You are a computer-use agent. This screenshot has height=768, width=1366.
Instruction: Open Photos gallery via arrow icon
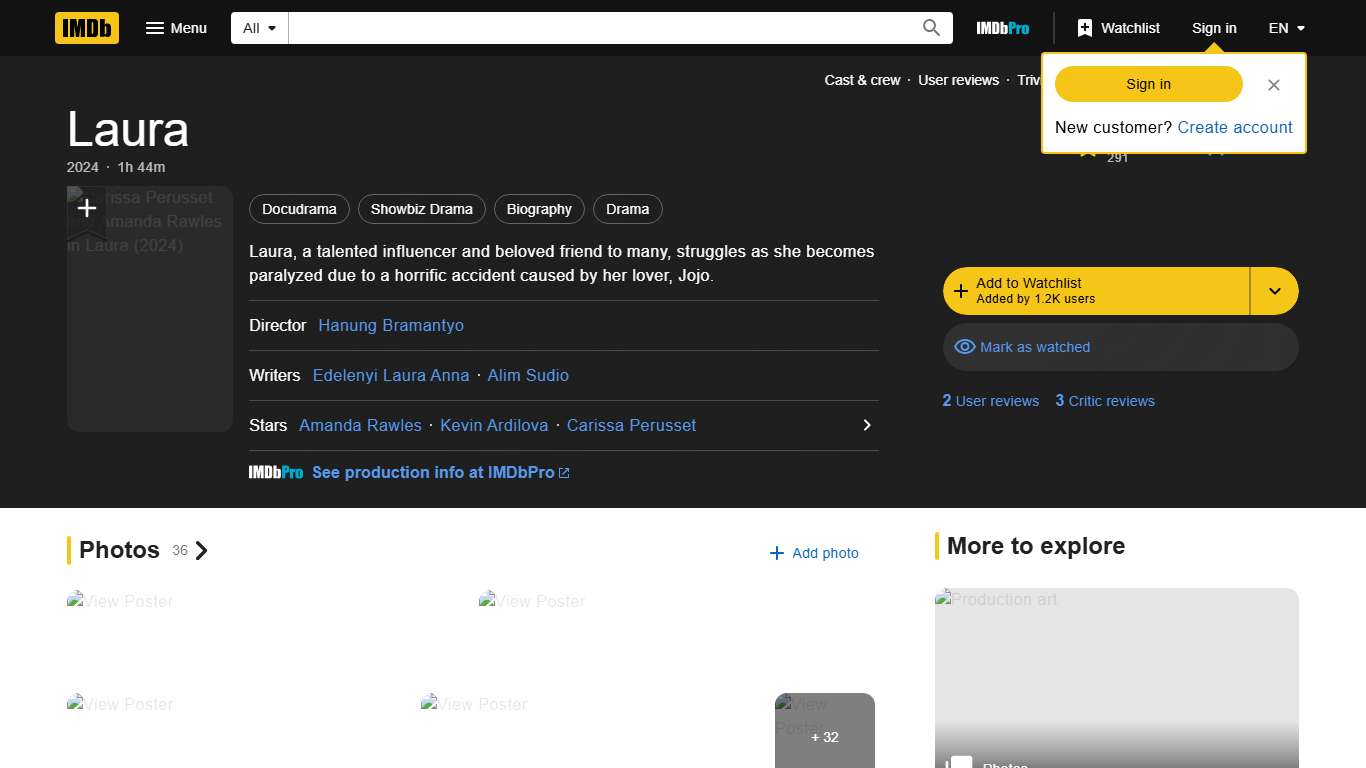pos(202,550)
